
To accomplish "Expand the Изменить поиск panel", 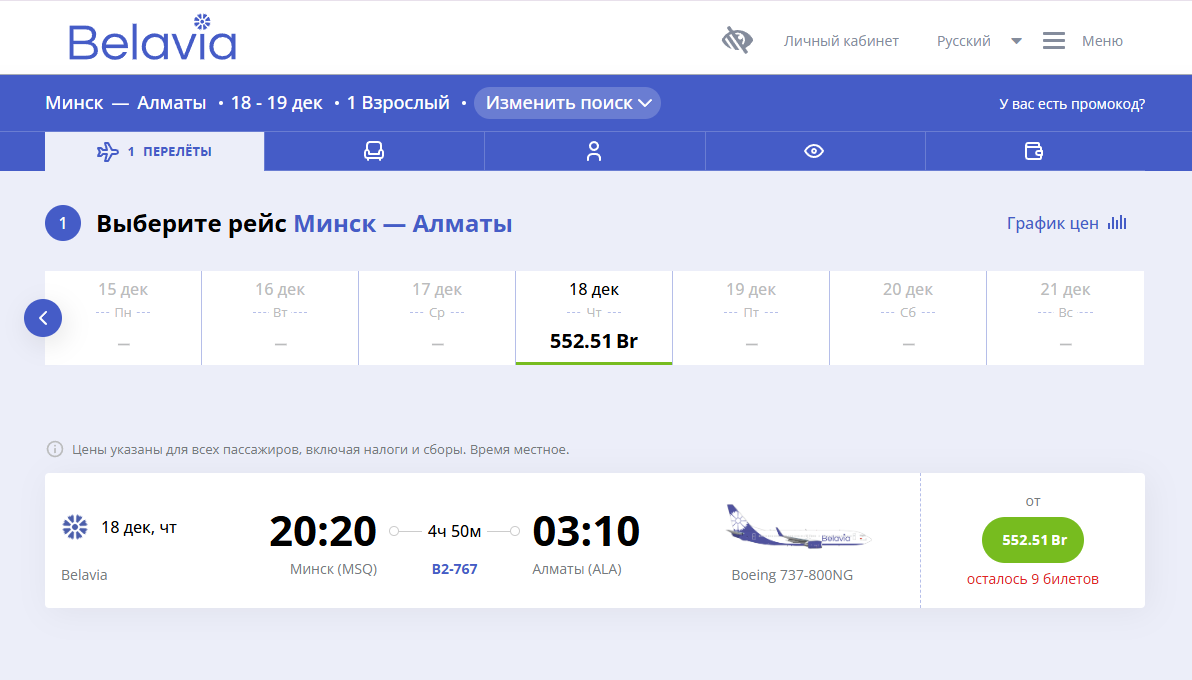I will coord(567,102).
